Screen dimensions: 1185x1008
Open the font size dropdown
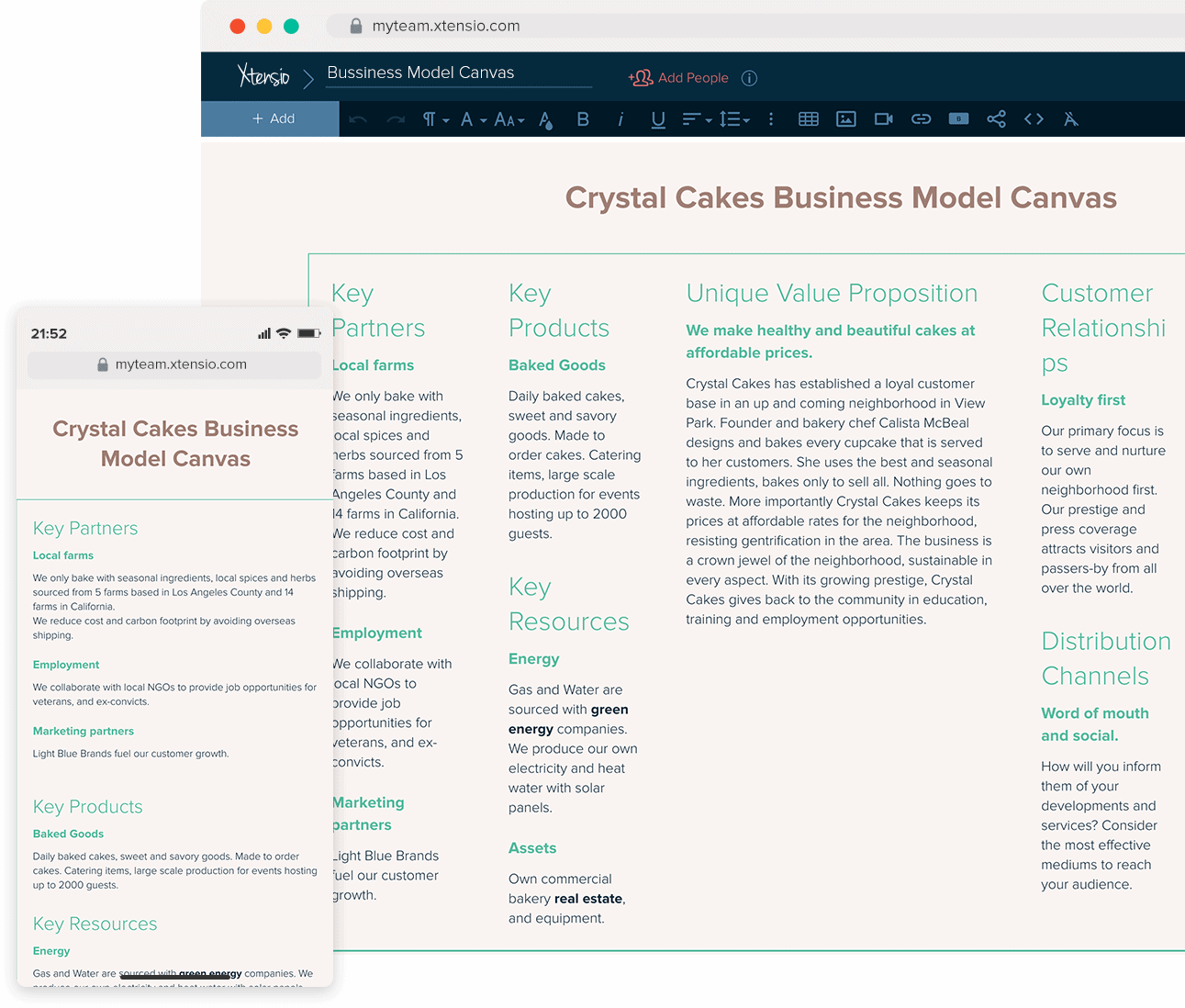(508, 118)
